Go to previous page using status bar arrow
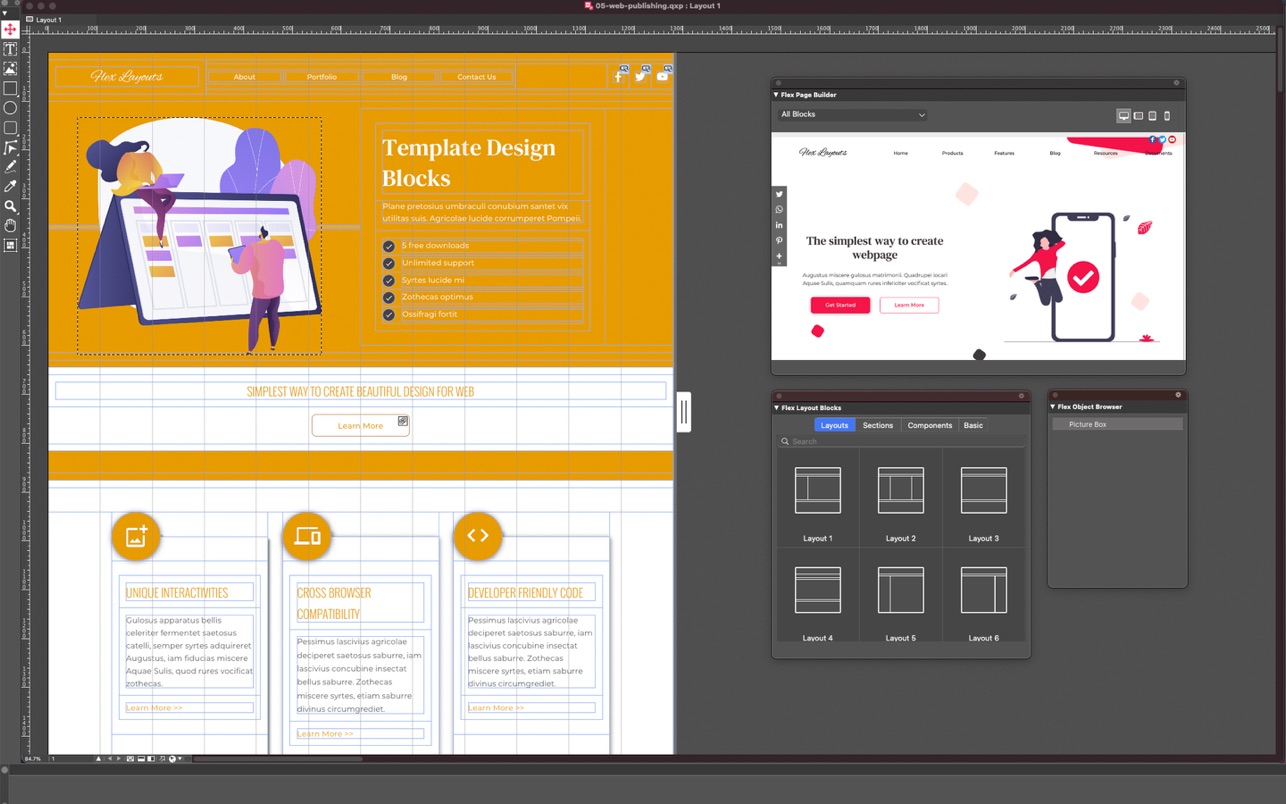This screenshot has width=1286, height=804. (110, 759)
